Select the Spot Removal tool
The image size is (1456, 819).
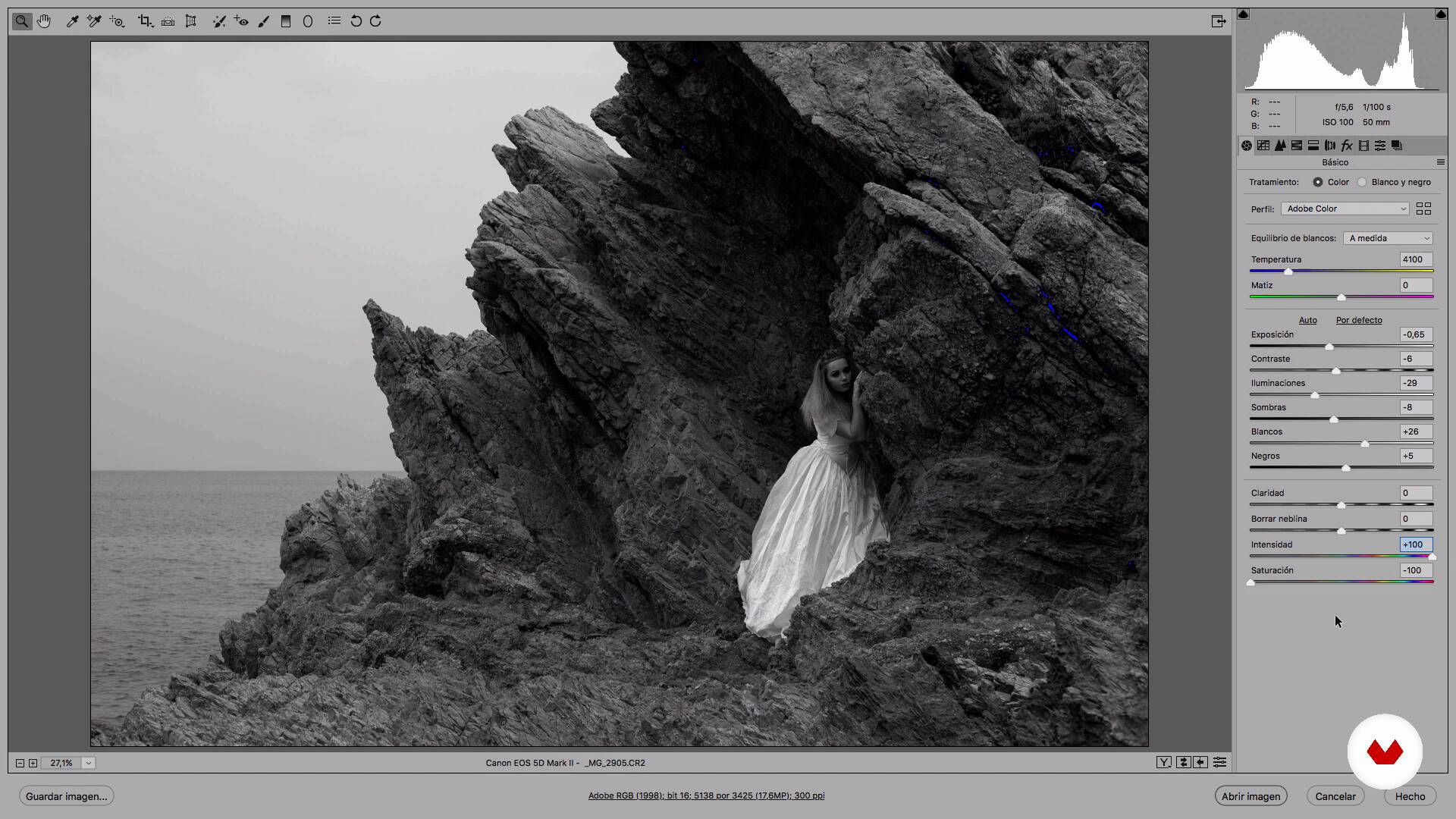pyautogui.click(x=219, y=21)
